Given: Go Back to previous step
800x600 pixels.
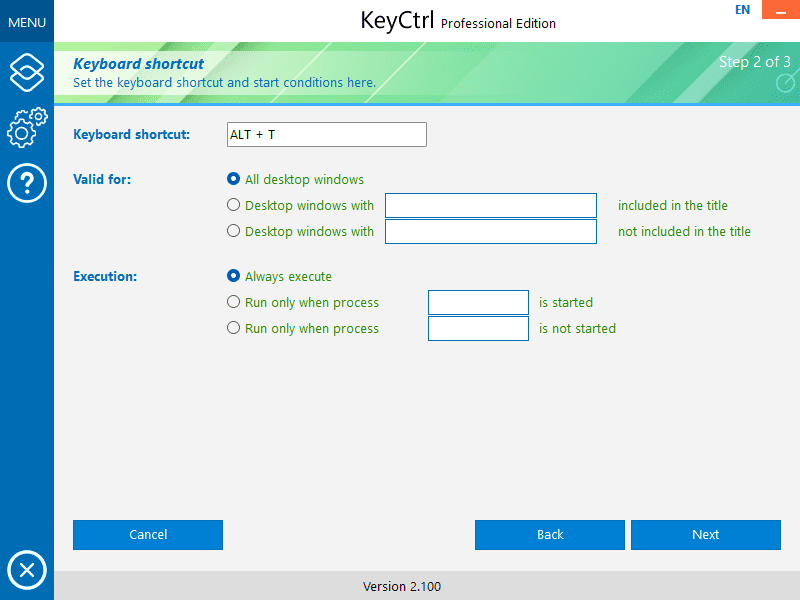Looking at the screenshot, I should (550, 535).
